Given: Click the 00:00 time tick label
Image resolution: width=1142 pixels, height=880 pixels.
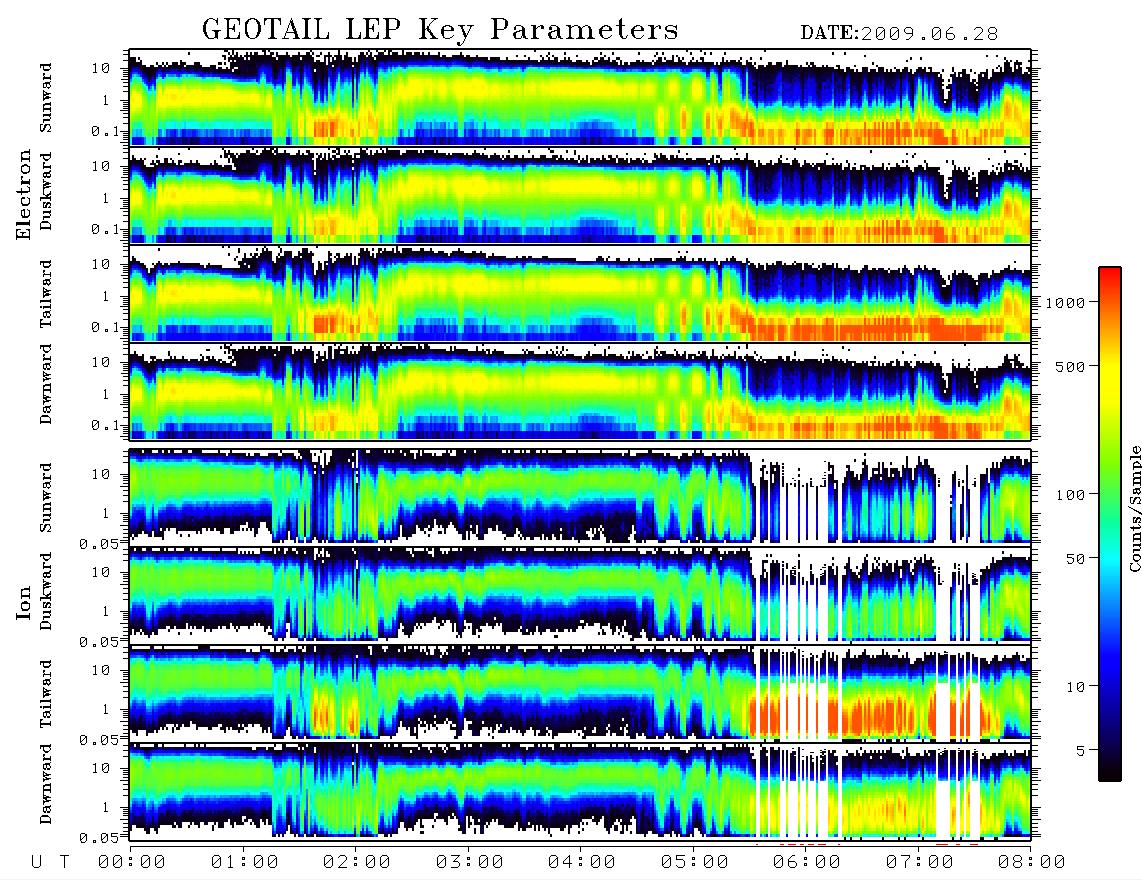Looking at the screenshot, I should point(132,863).
